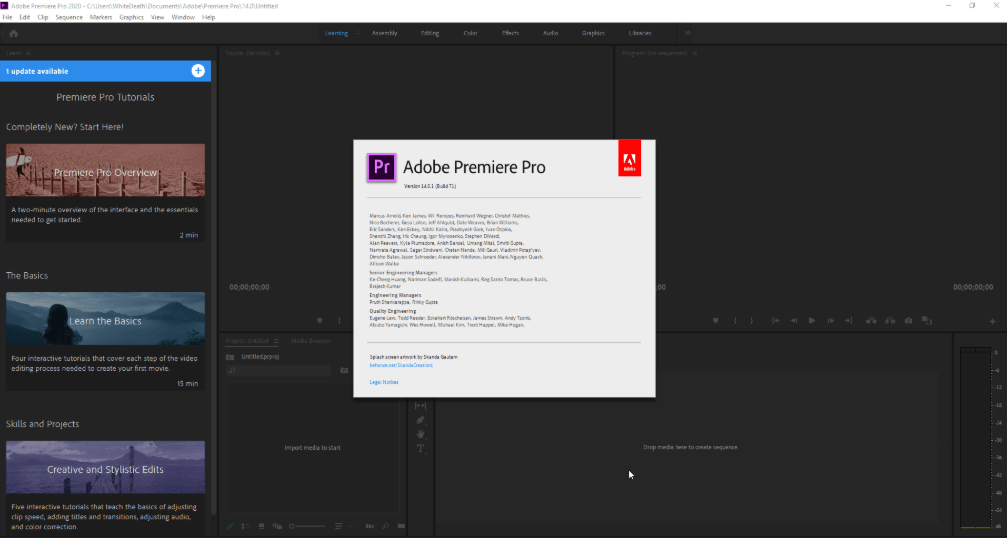Image resolution: width=1007 pixels, height=538 pixels.
Task: Open Program monitor panel menu
Action: (695, 53)
